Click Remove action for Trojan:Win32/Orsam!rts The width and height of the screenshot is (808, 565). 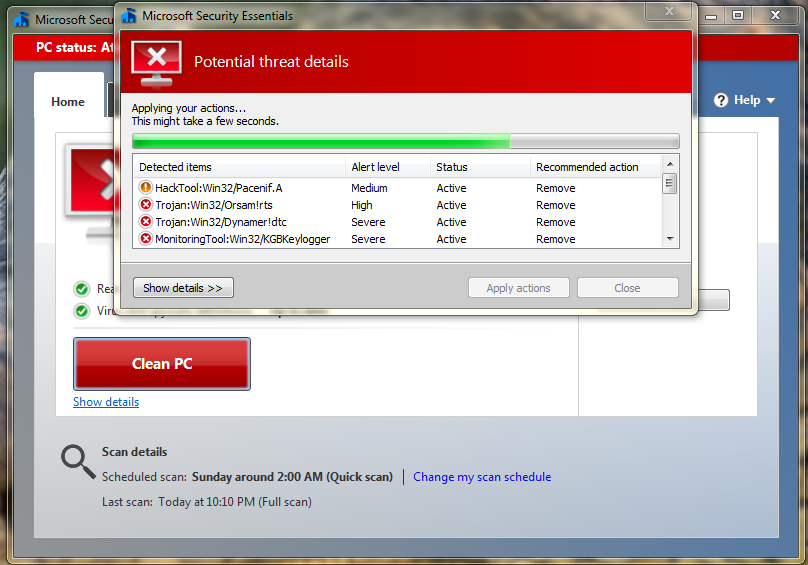(556, 205)
